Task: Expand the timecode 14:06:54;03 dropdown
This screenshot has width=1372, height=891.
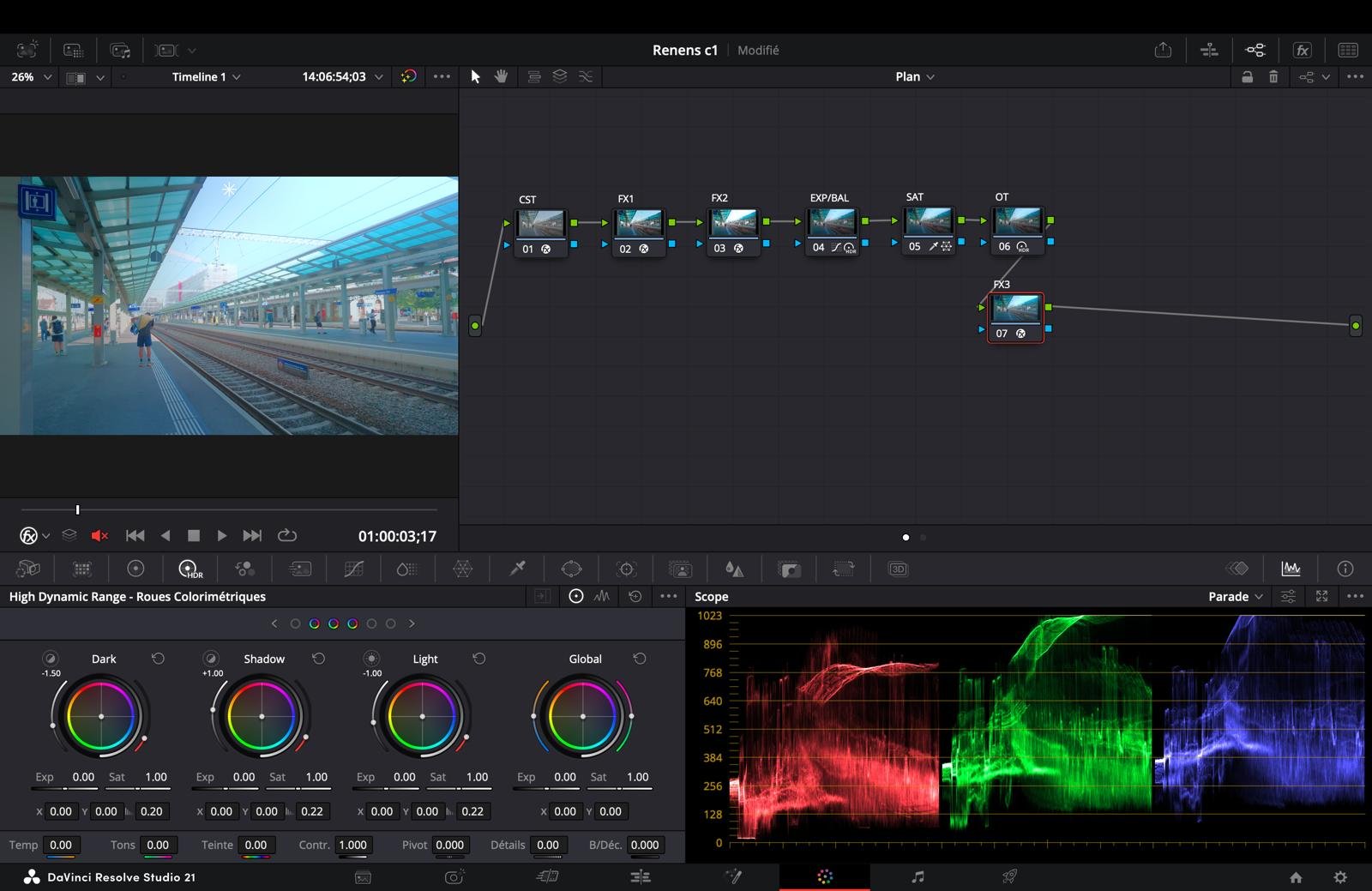Action: (x=379, y=77)
